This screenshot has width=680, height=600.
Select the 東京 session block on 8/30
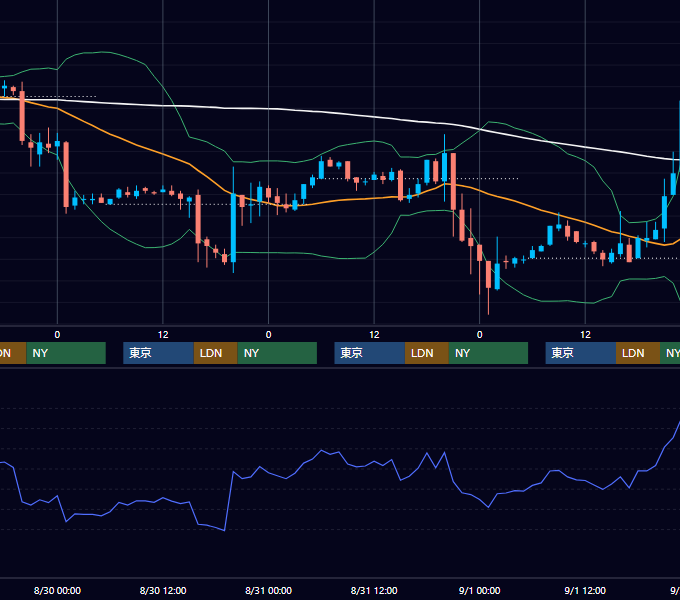coord(158,353)
